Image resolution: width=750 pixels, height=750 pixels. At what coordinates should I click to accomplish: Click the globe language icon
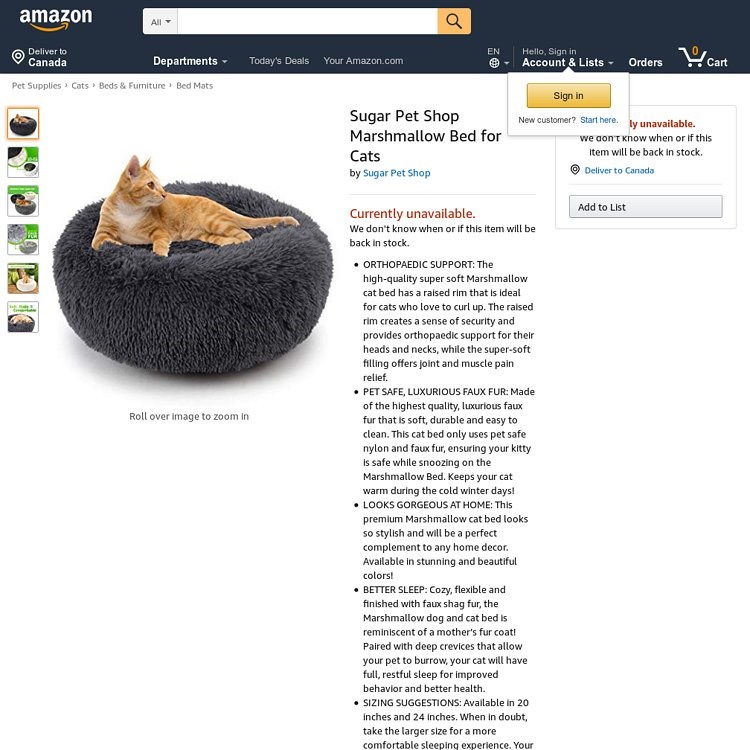point(494,63)
